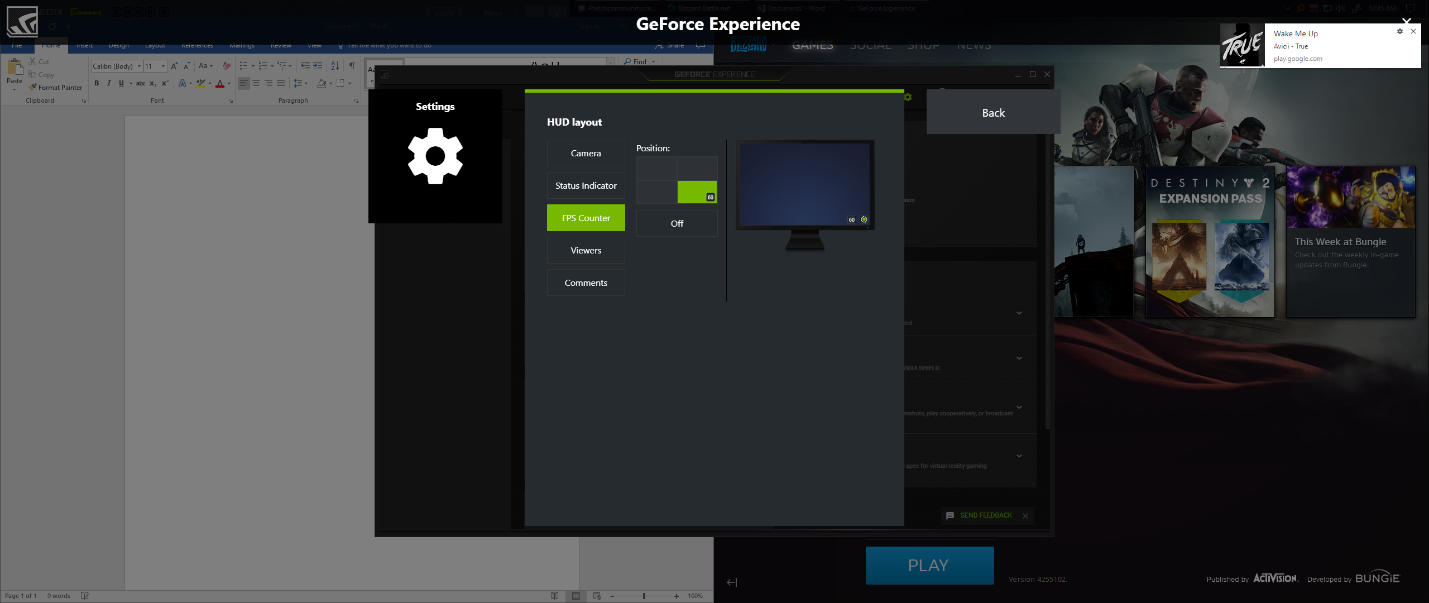Click Grow Font icon in Word
Viewport: 1429px width, 603px height.
(x=174, y=66)
